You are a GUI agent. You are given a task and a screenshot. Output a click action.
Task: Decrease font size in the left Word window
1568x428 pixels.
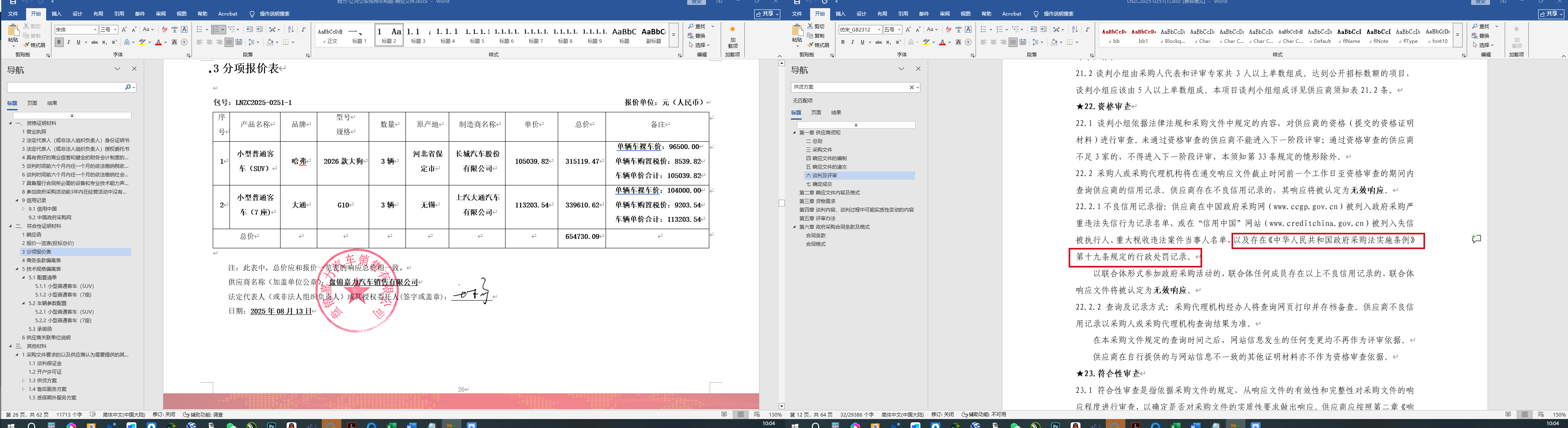(134, 29)
